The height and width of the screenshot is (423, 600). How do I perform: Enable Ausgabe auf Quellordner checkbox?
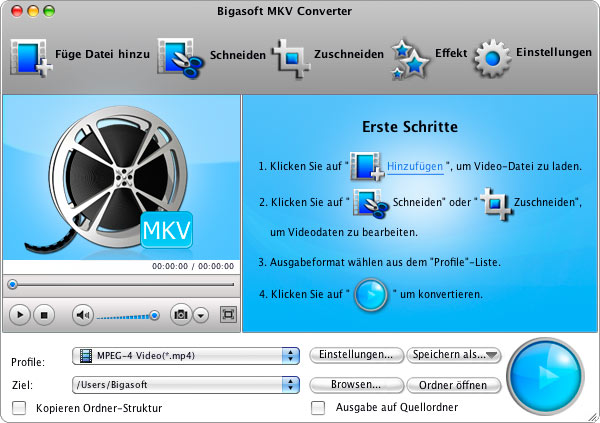click(x=318, y=408)
